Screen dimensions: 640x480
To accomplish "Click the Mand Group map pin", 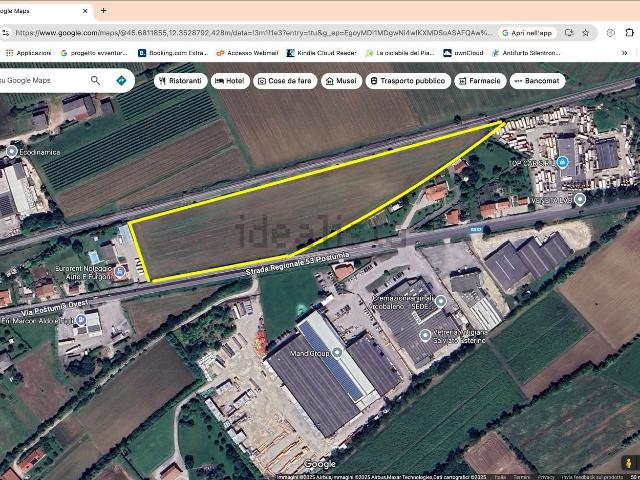I will tap(337, 352).
